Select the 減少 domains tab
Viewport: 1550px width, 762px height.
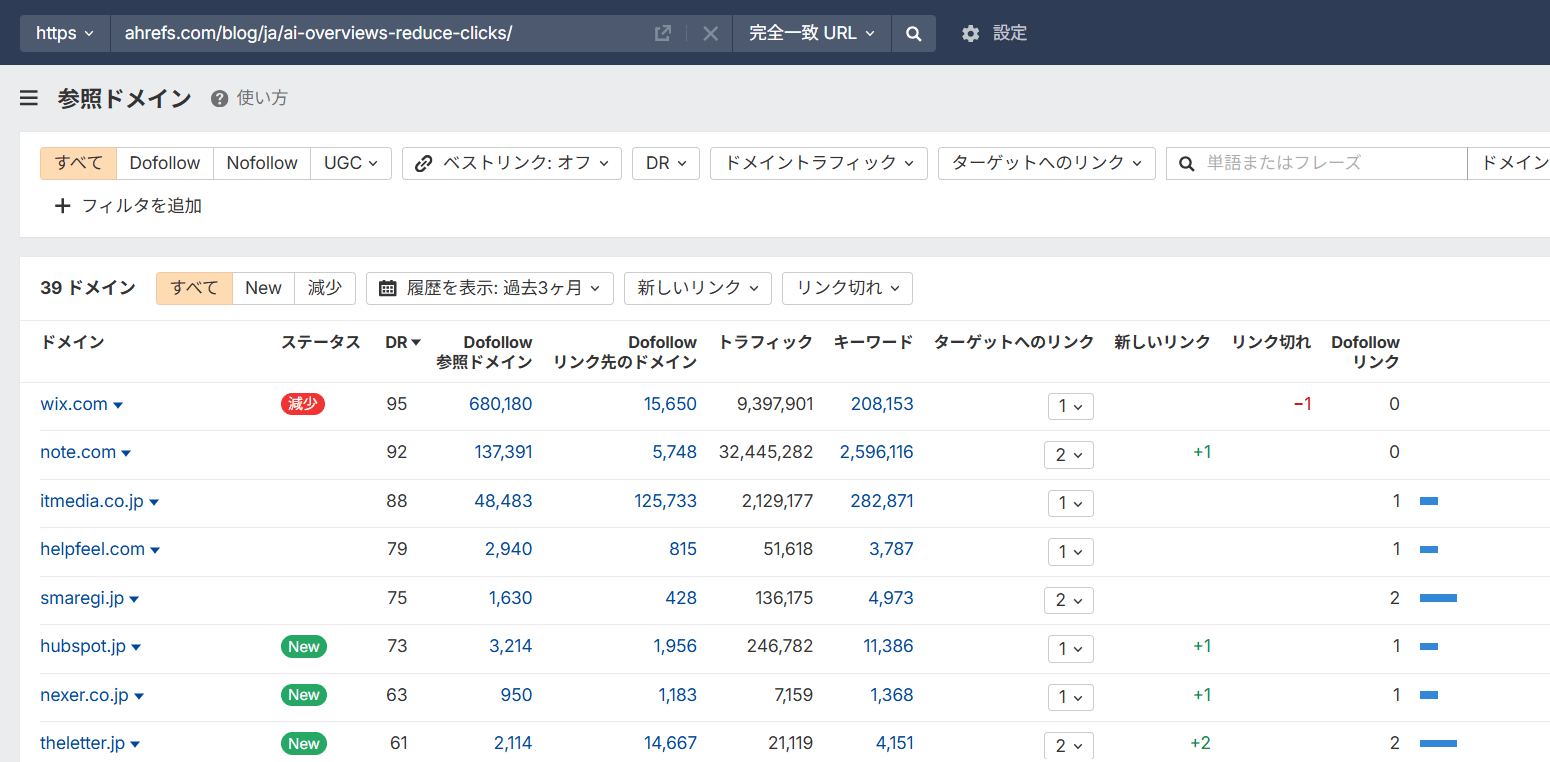(325, 288)
